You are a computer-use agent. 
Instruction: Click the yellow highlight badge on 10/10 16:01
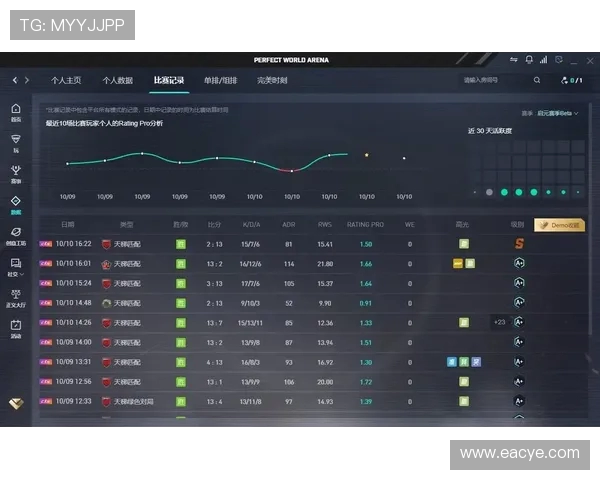tap(458, 263)
